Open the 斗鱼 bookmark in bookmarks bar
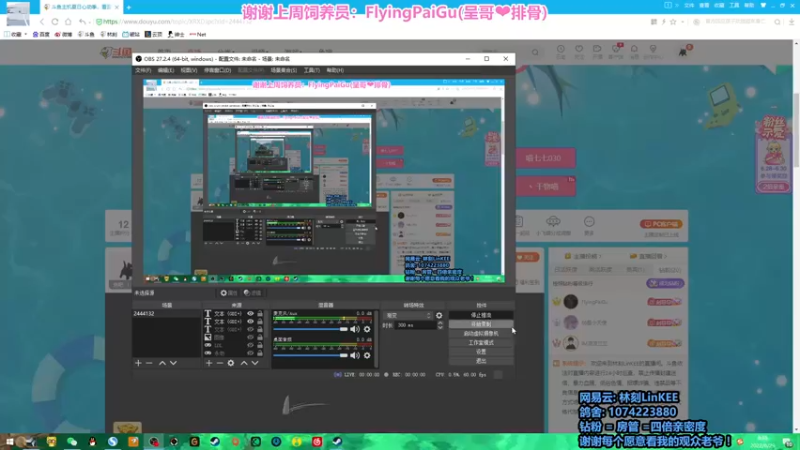This screenshot has height=450, width=800. [x=86, y=34]
